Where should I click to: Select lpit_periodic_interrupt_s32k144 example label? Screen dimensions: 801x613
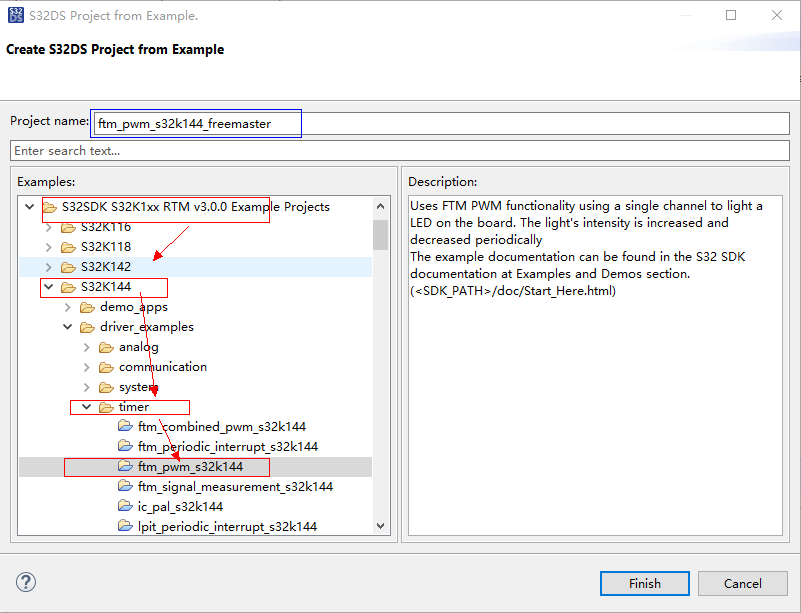227,526
